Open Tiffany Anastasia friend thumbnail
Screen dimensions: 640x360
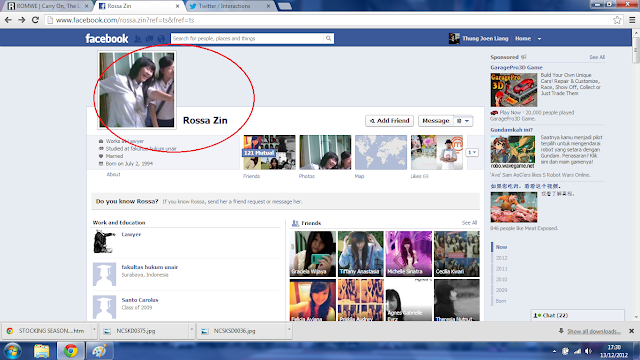point(360,254)
